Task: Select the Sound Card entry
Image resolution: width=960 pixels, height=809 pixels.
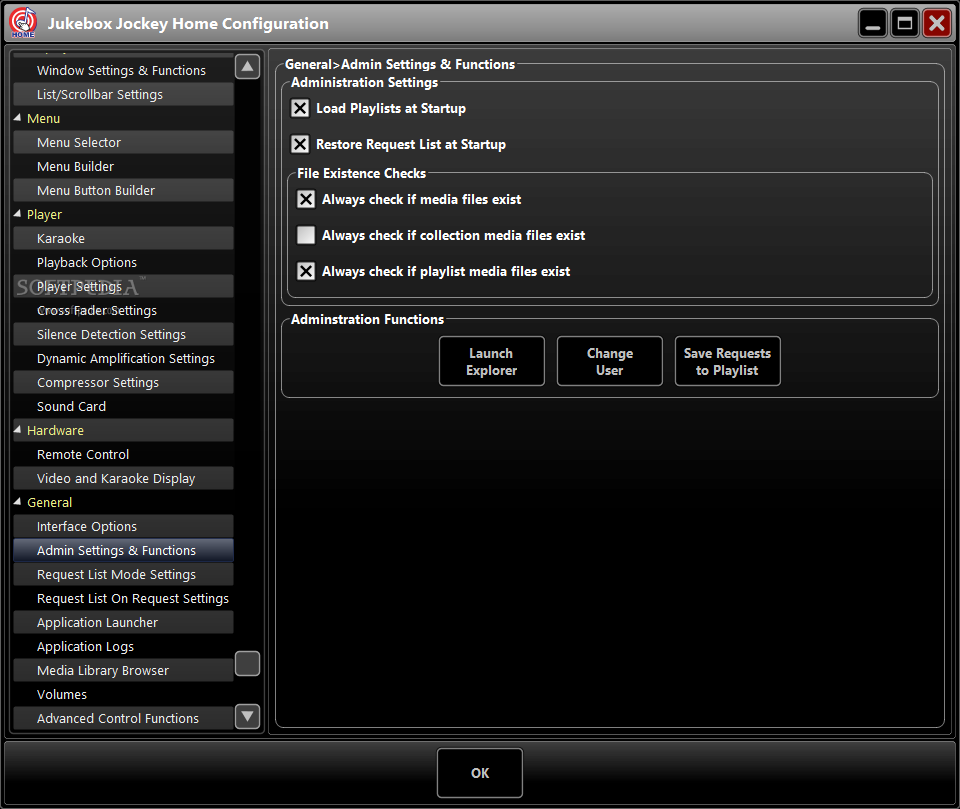Action: 123,406
